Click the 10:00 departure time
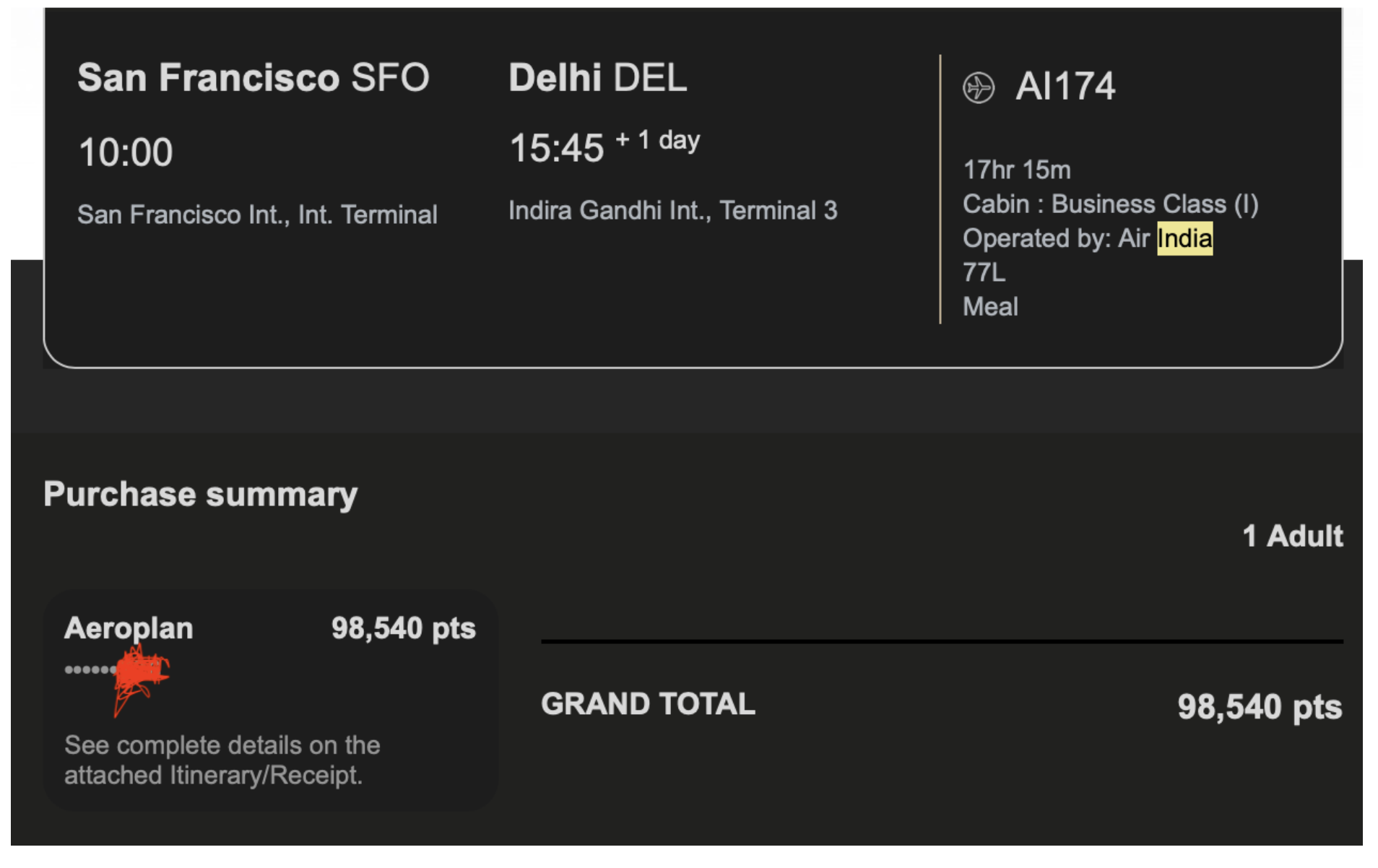The width and height of the screenshot is (1378, 868). click(126, 152)
